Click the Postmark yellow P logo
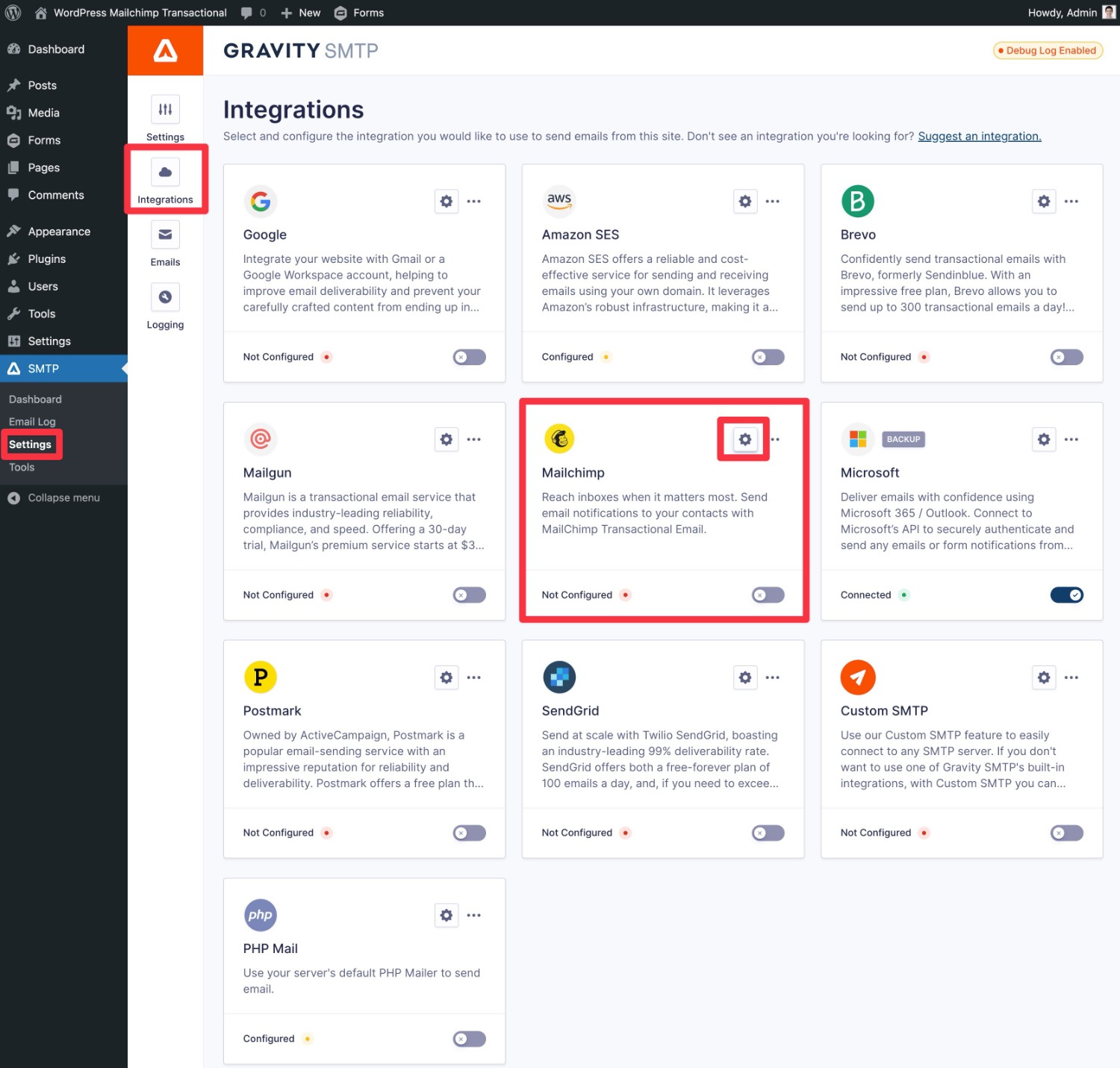This screenshot has height=1068, width=1120. (261, 677)
